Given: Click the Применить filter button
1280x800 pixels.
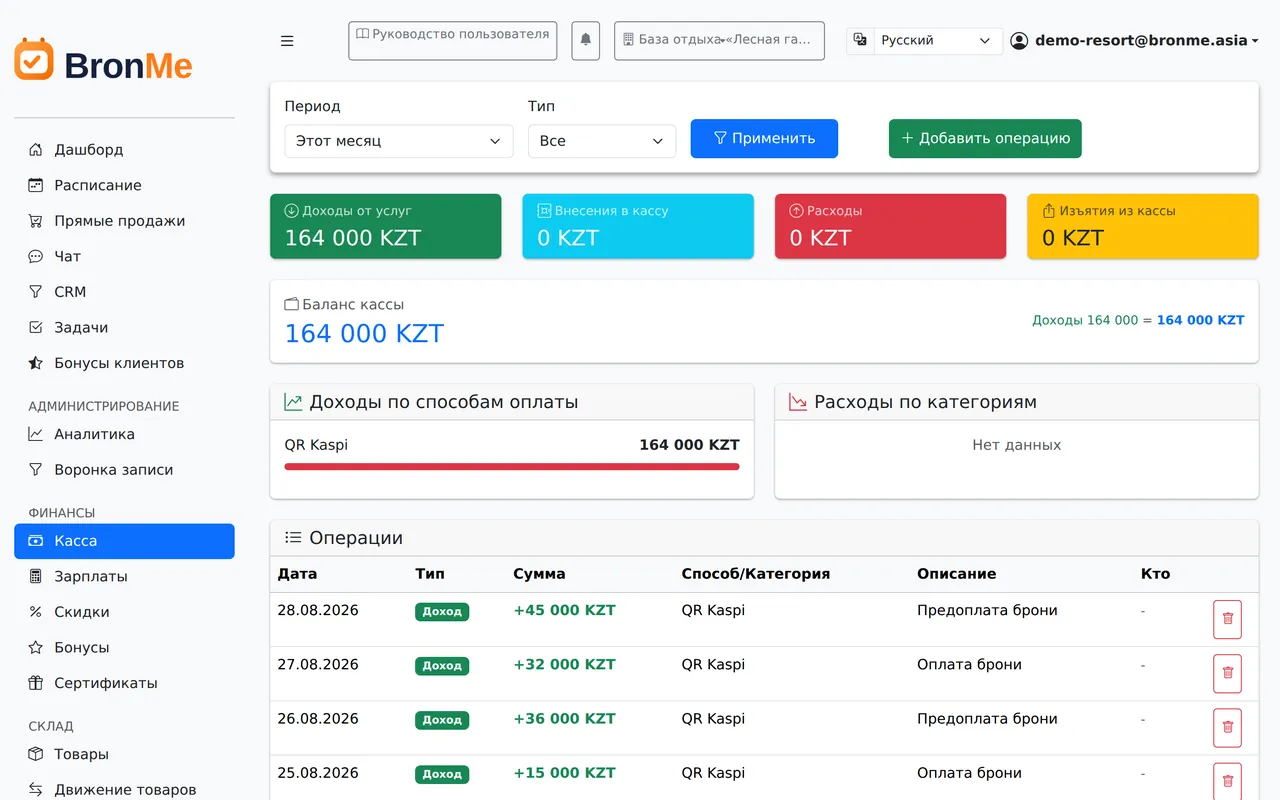Looking at the screenshot, I should (x=764, y=139).
